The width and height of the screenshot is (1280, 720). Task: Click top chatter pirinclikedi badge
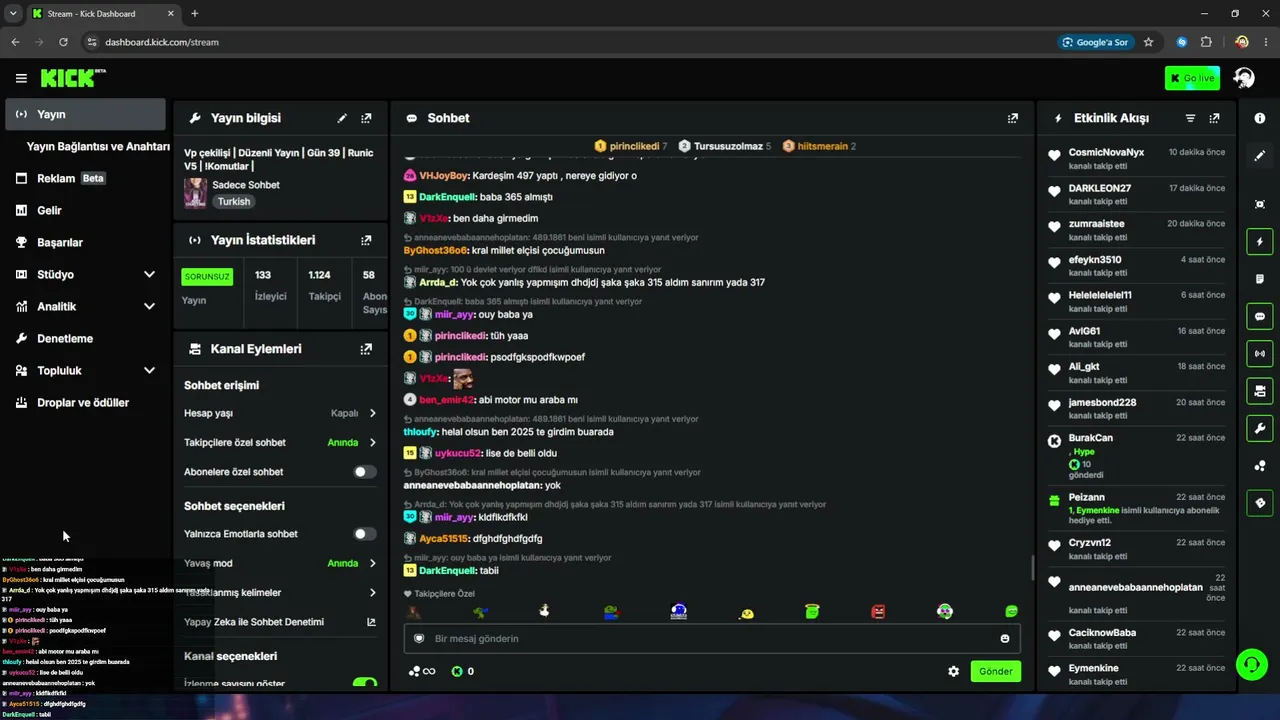coord(630,146)
